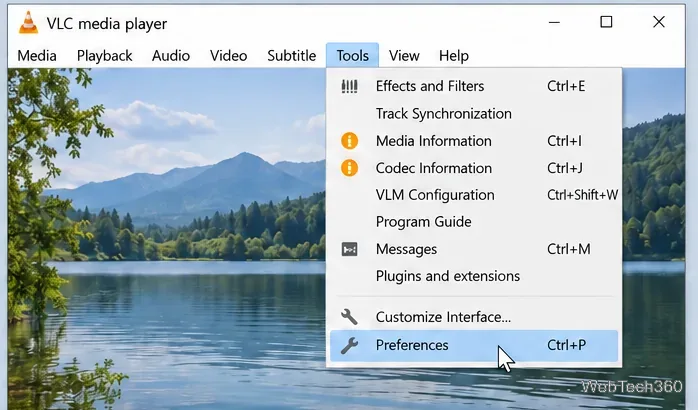Select Plugins and extensions

(474, 276)
